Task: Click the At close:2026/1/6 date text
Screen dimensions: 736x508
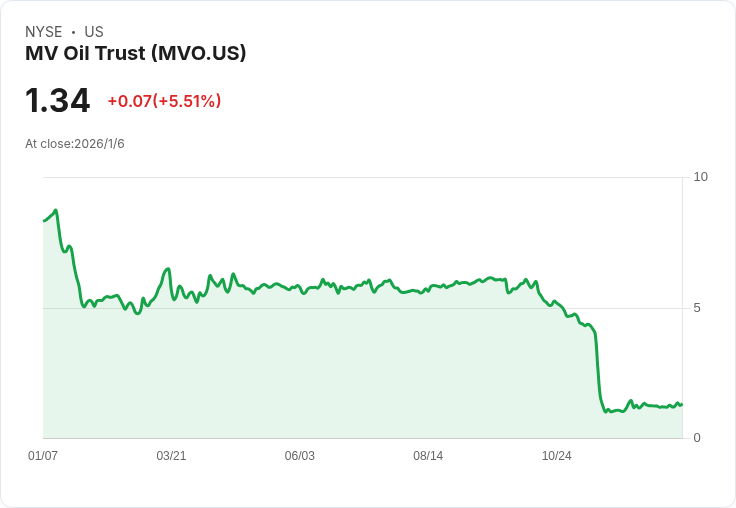Action: [x=75, y=144]
